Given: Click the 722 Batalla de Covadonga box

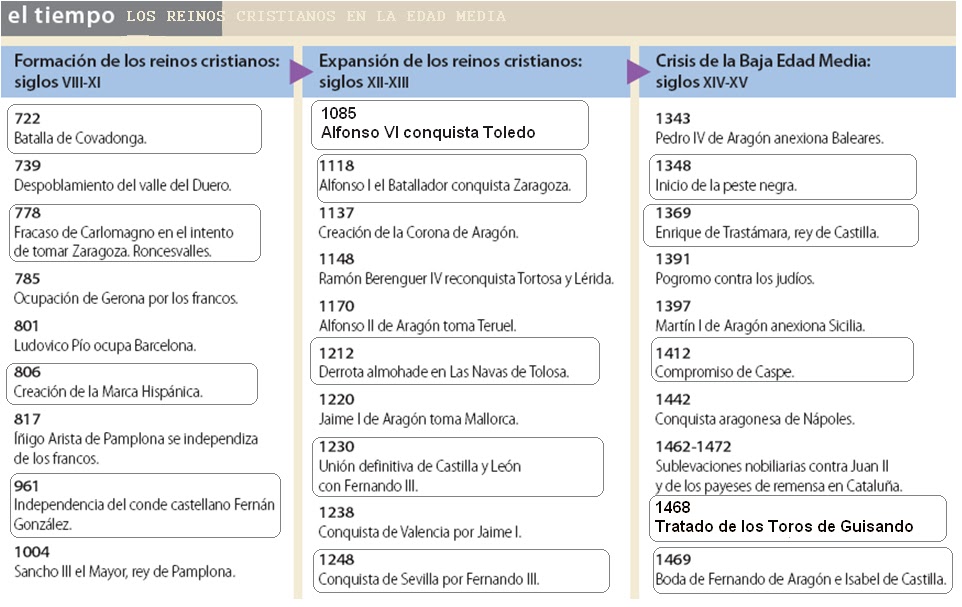Looking at the screenshot, I should (134, 129).
